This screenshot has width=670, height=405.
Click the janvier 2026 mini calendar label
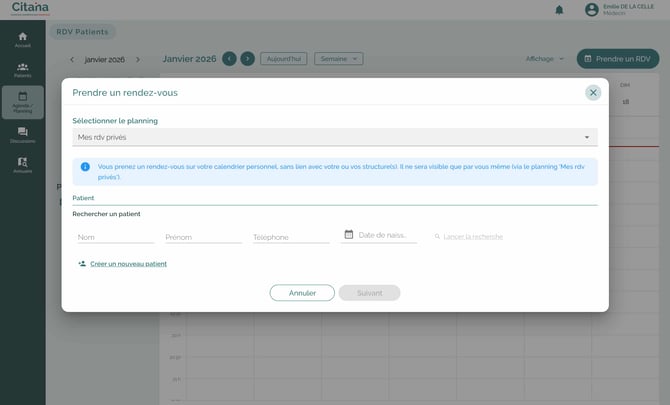(105, 59)
